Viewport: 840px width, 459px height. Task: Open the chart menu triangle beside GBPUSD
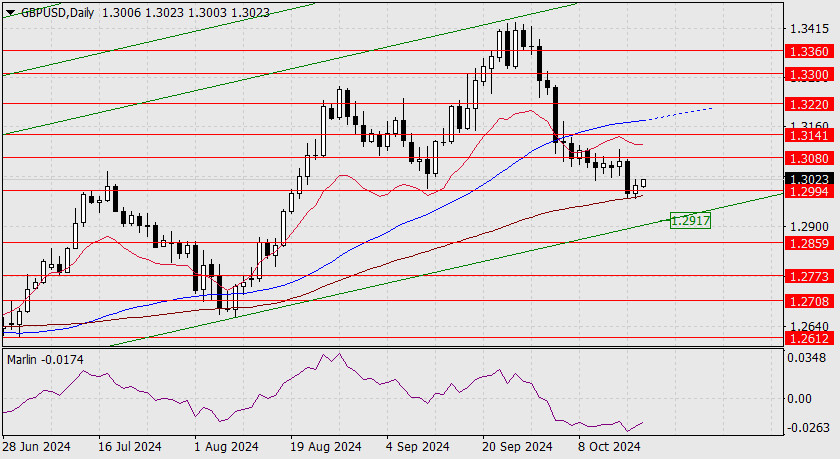[x=11, y=13]
